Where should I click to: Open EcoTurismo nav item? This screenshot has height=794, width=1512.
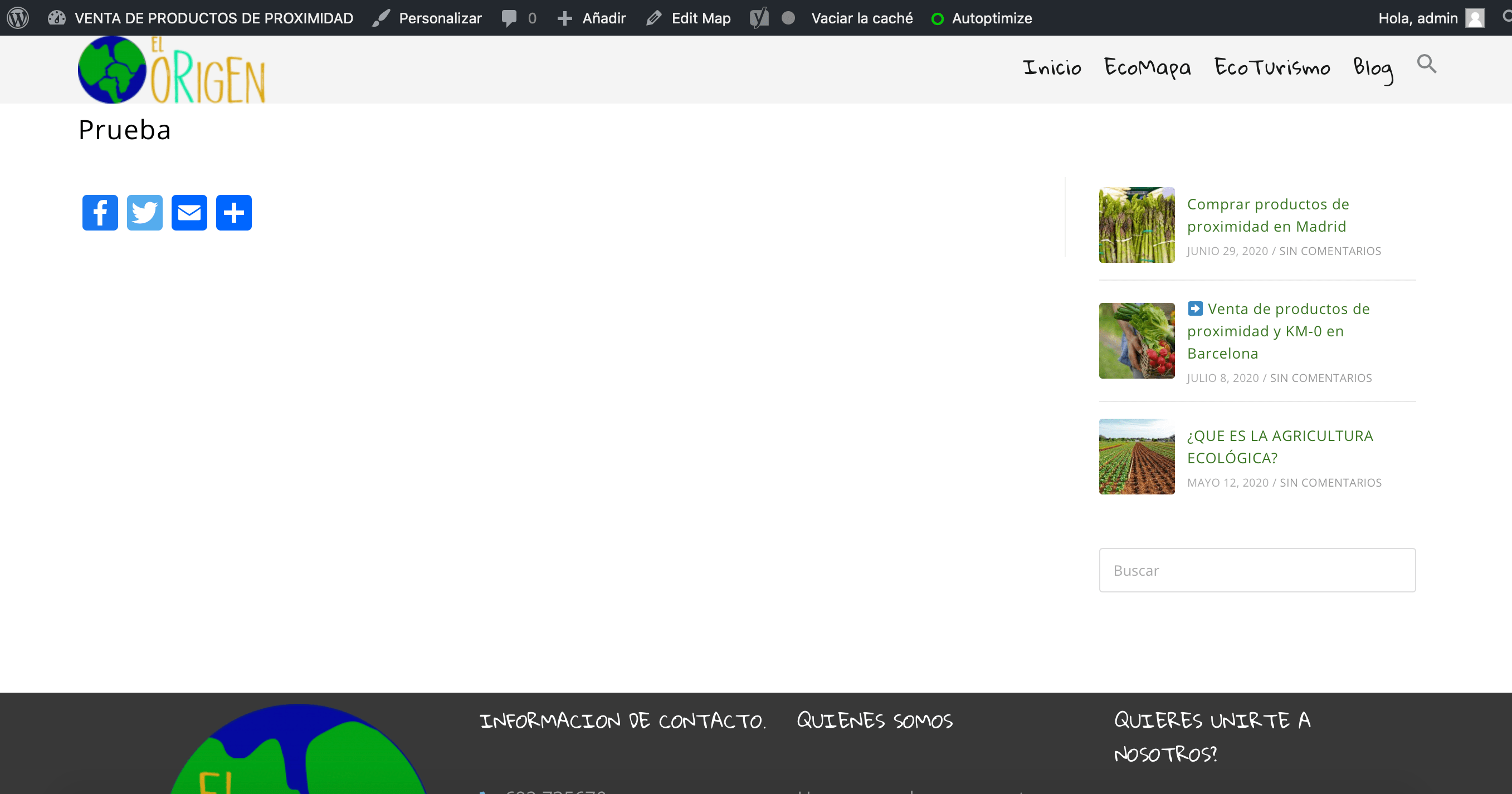(1272, 67)
